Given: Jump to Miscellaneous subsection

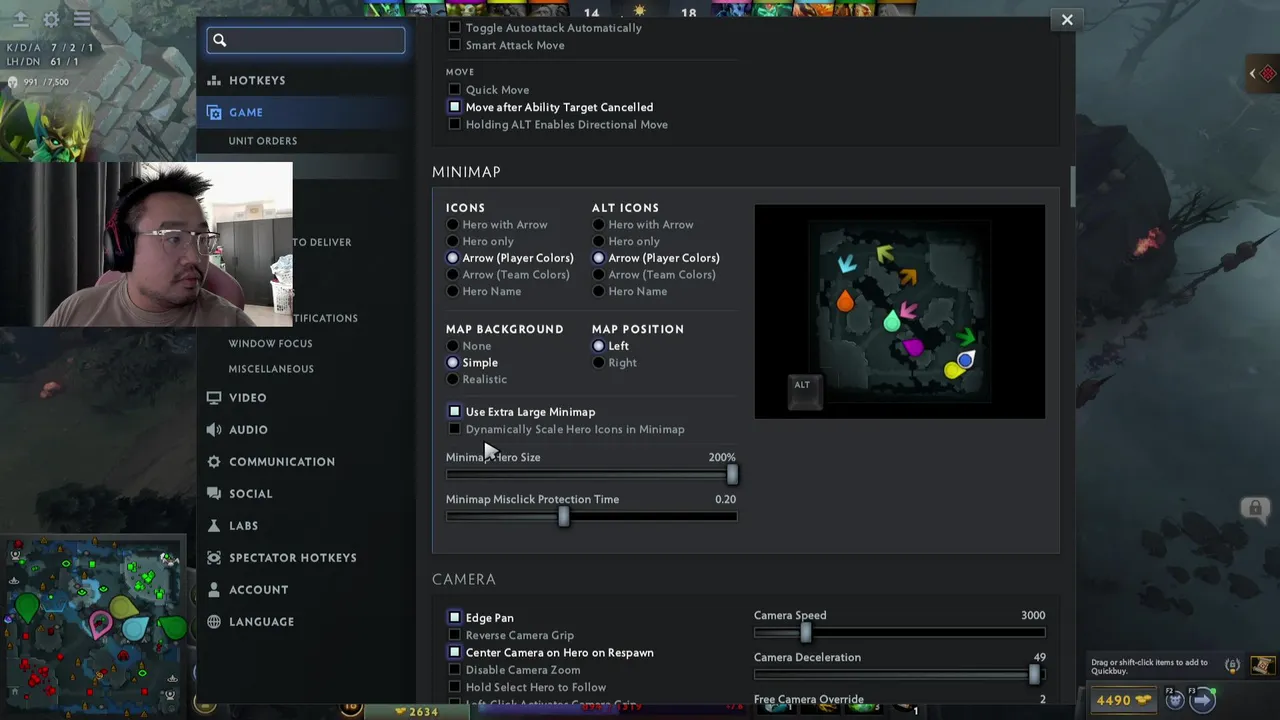Looking at the screenshot, I should 271,368.
